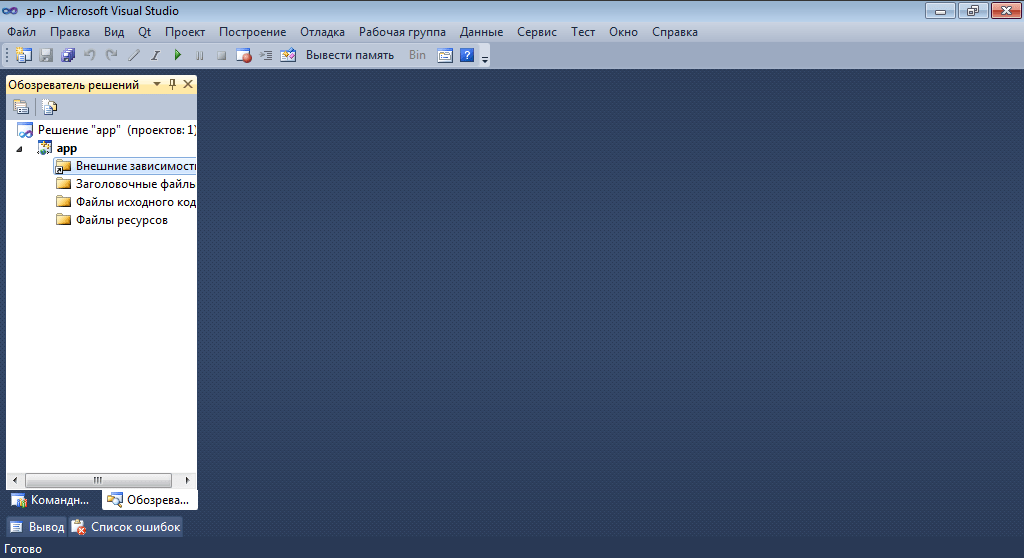Click folder icon of Файлы ресурсов

pos(63,220)
